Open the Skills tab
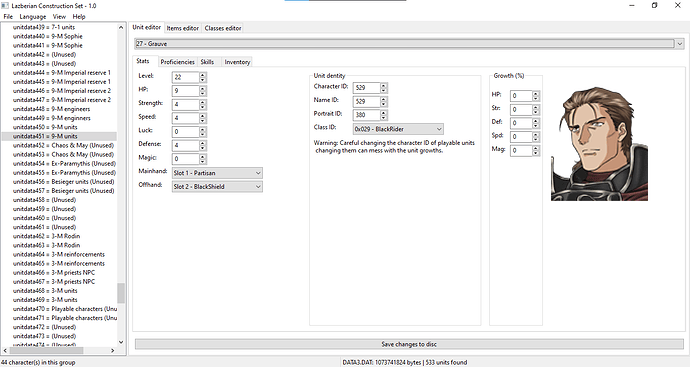Viewport: 690px width, 367px height. [207, 62]
